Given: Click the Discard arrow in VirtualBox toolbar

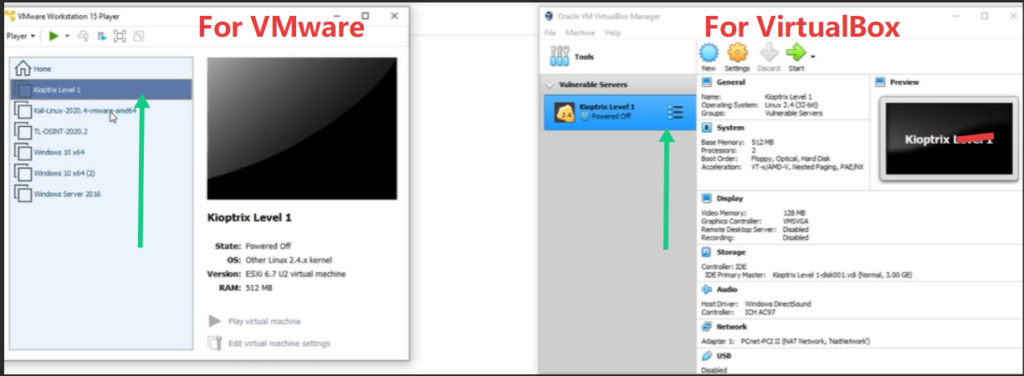Looking at the screenshot, I should pos(769,57).
